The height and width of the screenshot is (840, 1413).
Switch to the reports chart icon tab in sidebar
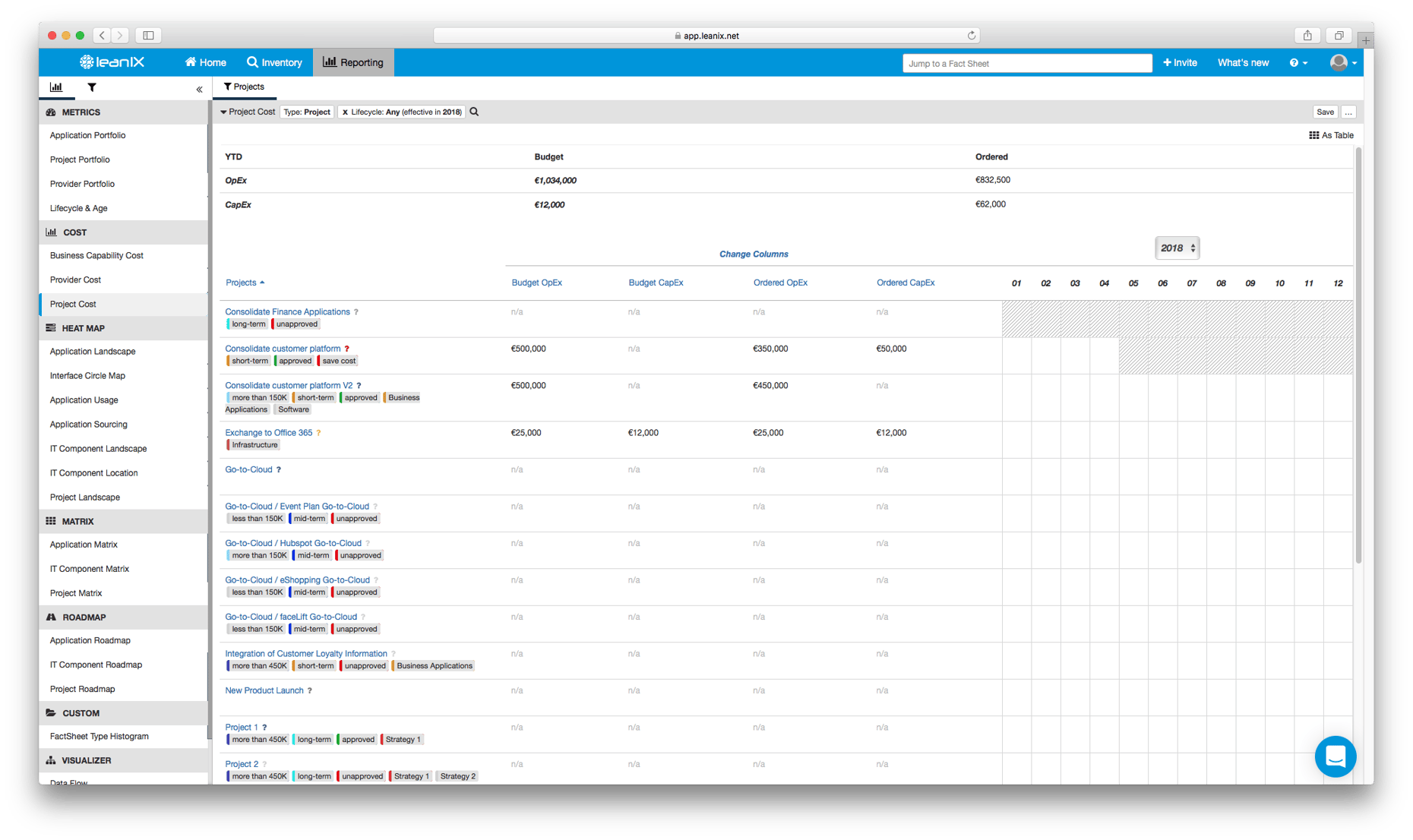click(57, 87)
